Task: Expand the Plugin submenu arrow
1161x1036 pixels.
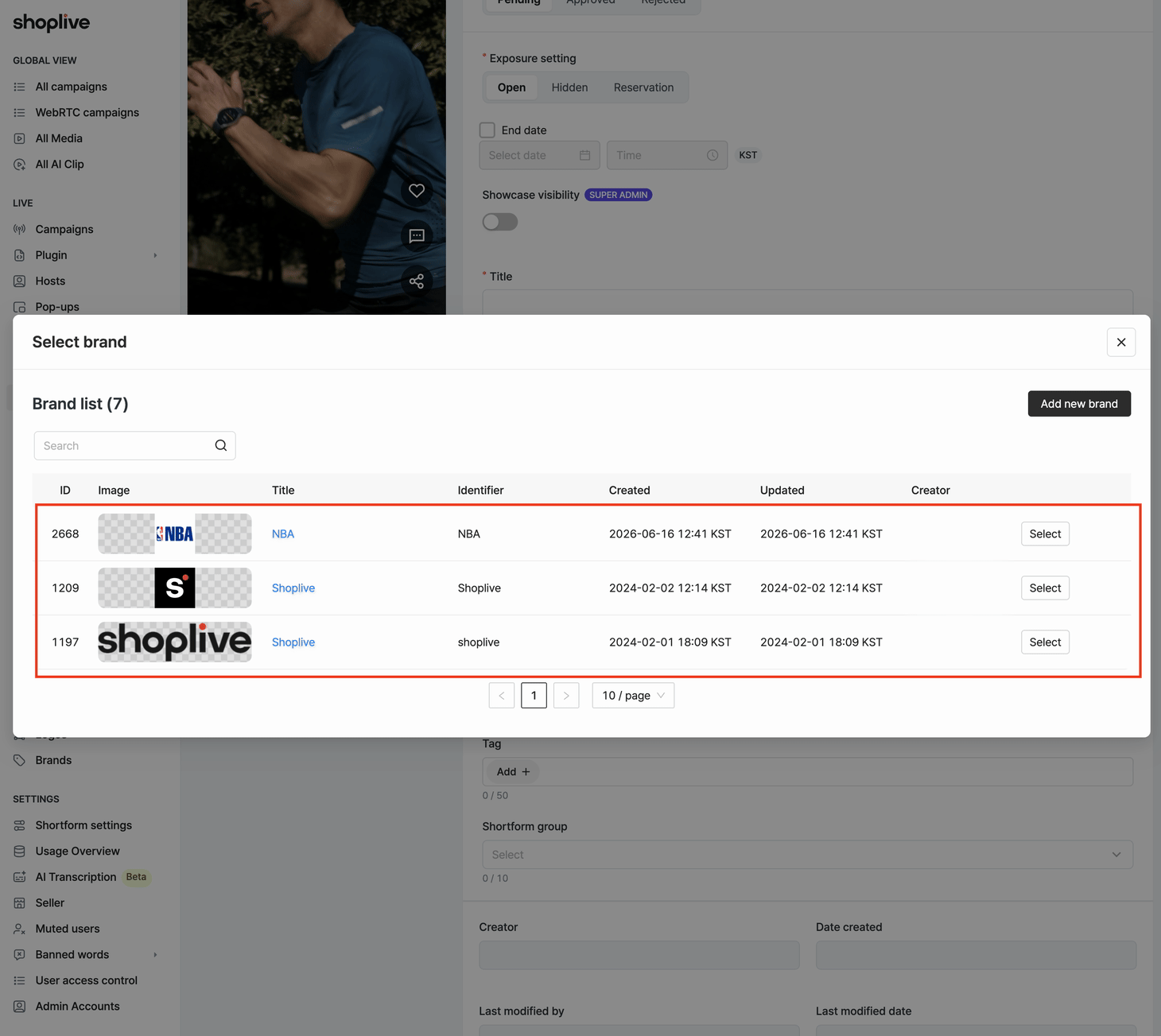Action: [155, 255]
